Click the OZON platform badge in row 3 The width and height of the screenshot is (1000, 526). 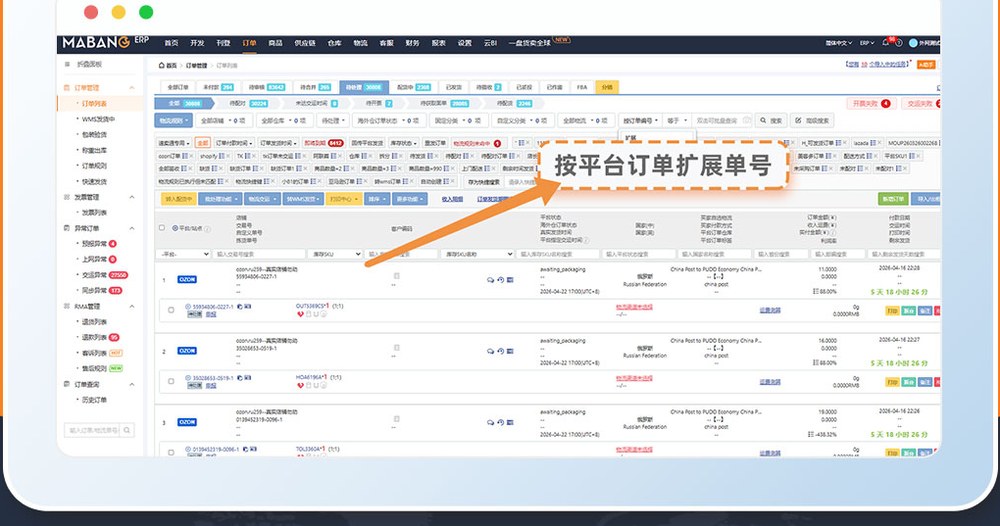click(x=187, y=422)
